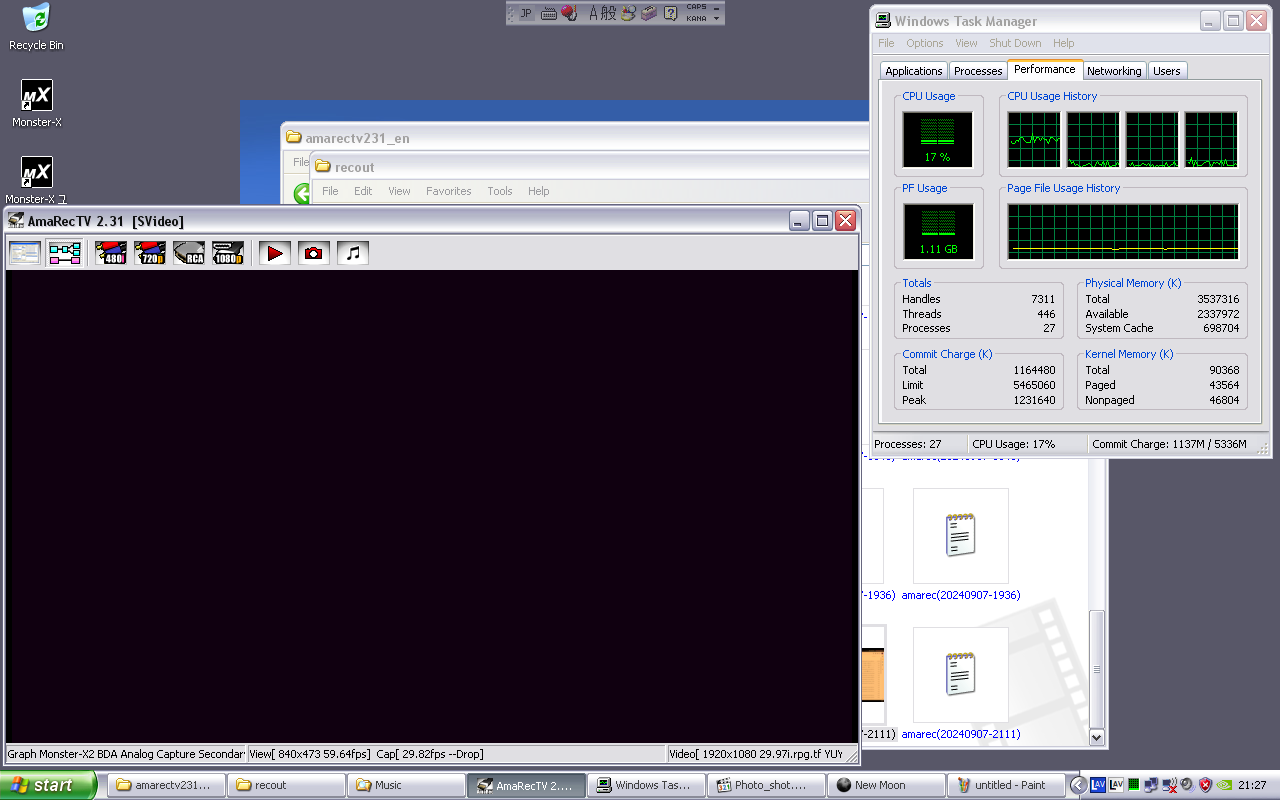Open Task Manager Shut Down menu
1280x800 pixels.
coord(1015,43)
